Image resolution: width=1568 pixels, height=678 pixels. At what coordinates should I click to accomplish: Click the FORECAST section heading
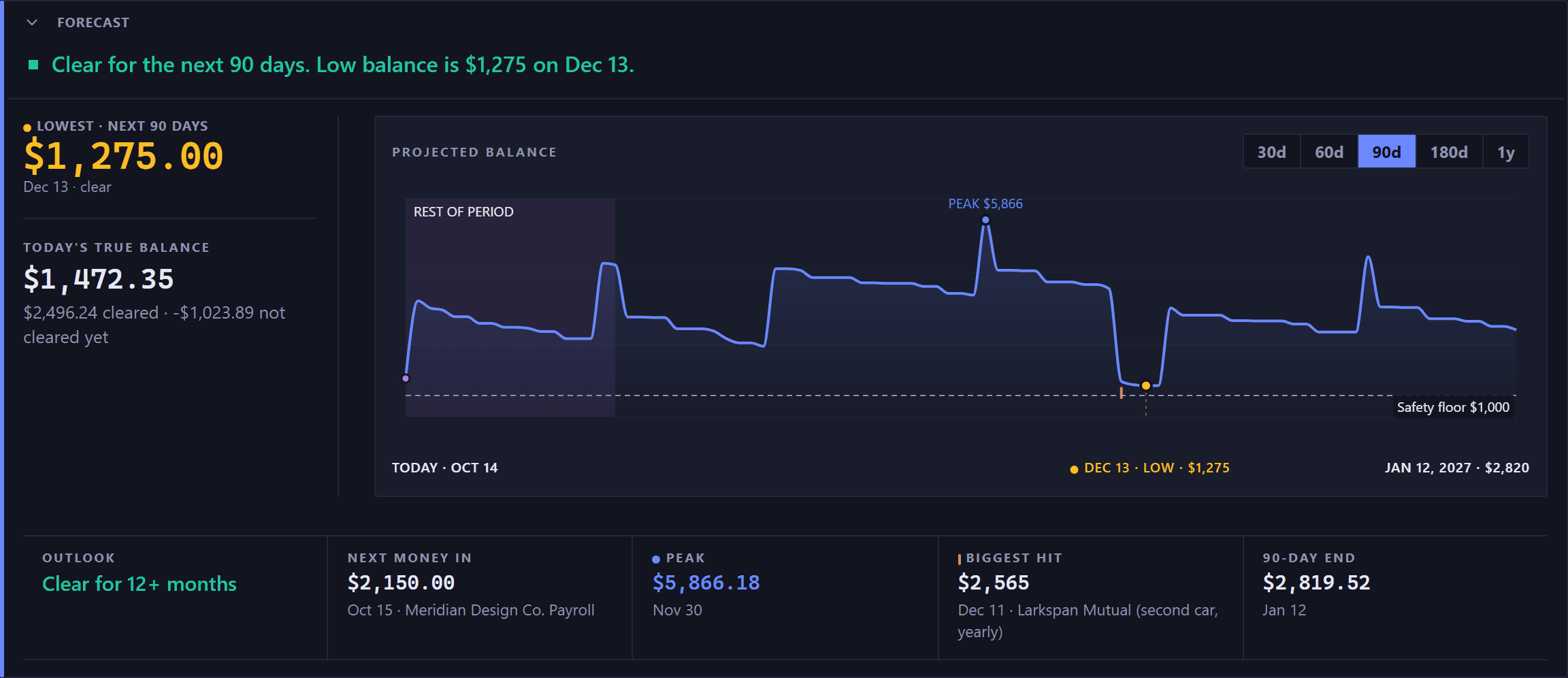(93, 22)
